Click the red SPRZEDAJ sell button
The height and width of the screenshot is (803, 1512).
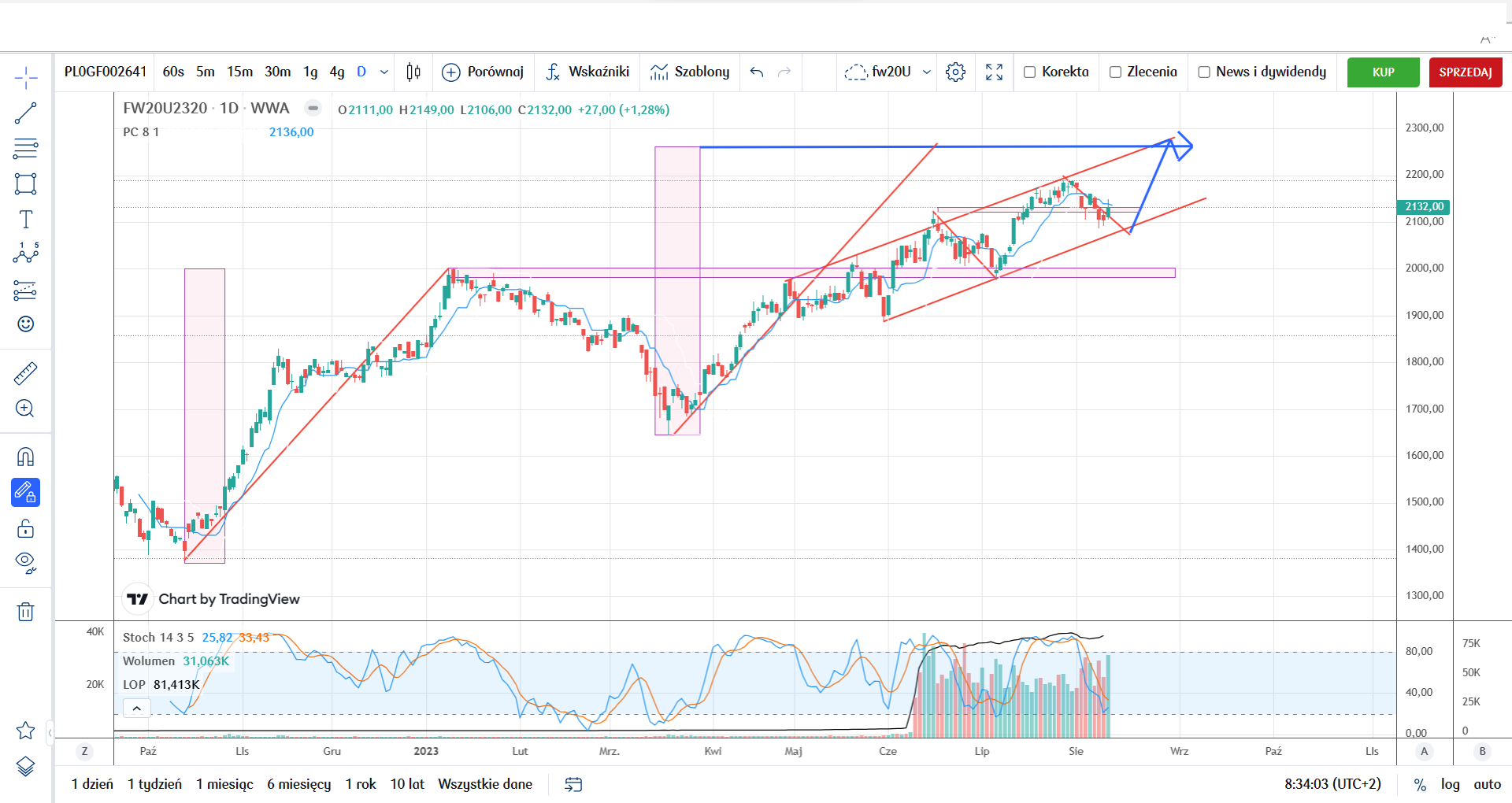coord(1466,72)
